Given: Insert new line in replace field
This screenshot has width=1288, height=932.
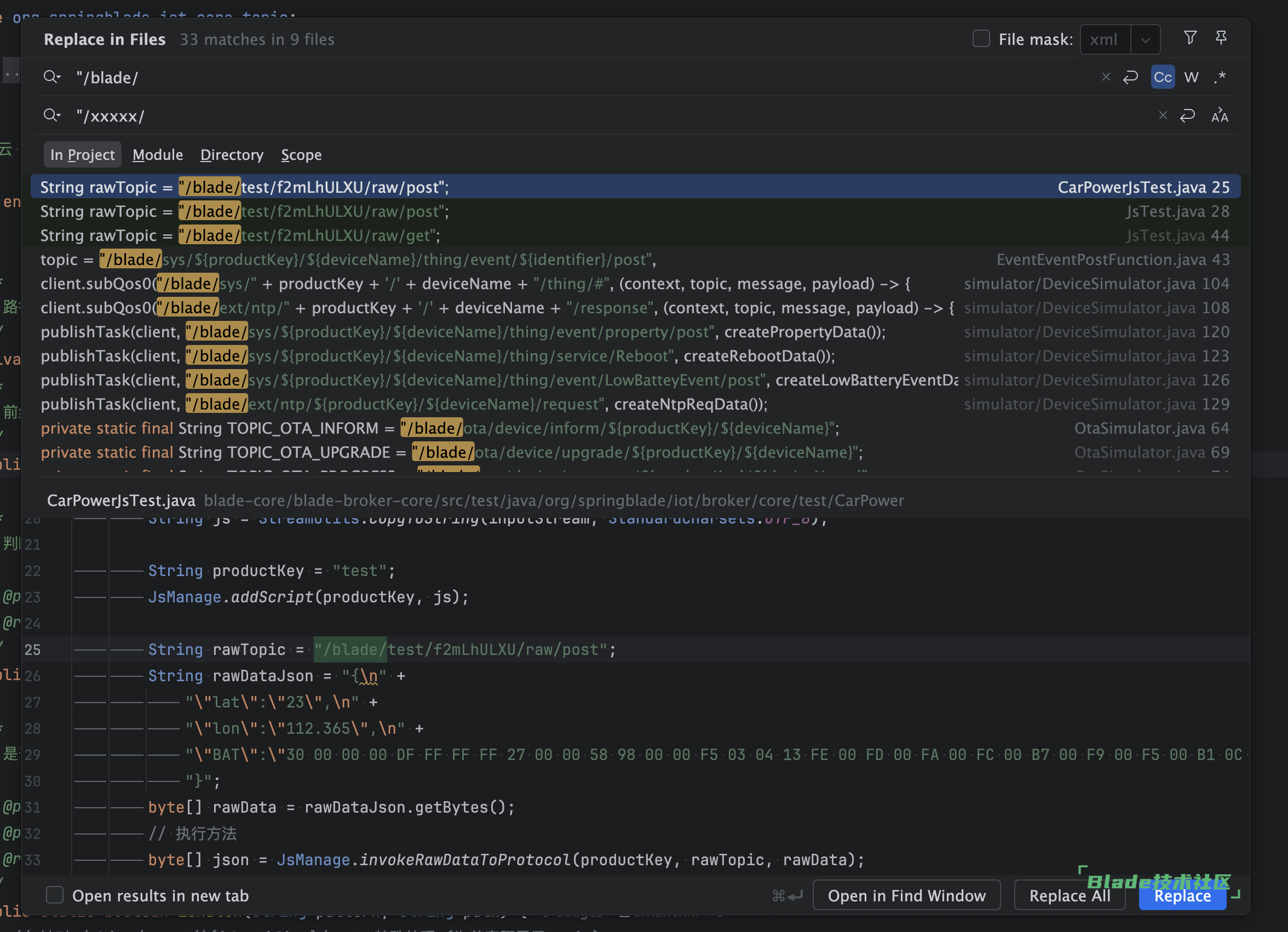Looking at the screenshot, I should [1187, 116].
